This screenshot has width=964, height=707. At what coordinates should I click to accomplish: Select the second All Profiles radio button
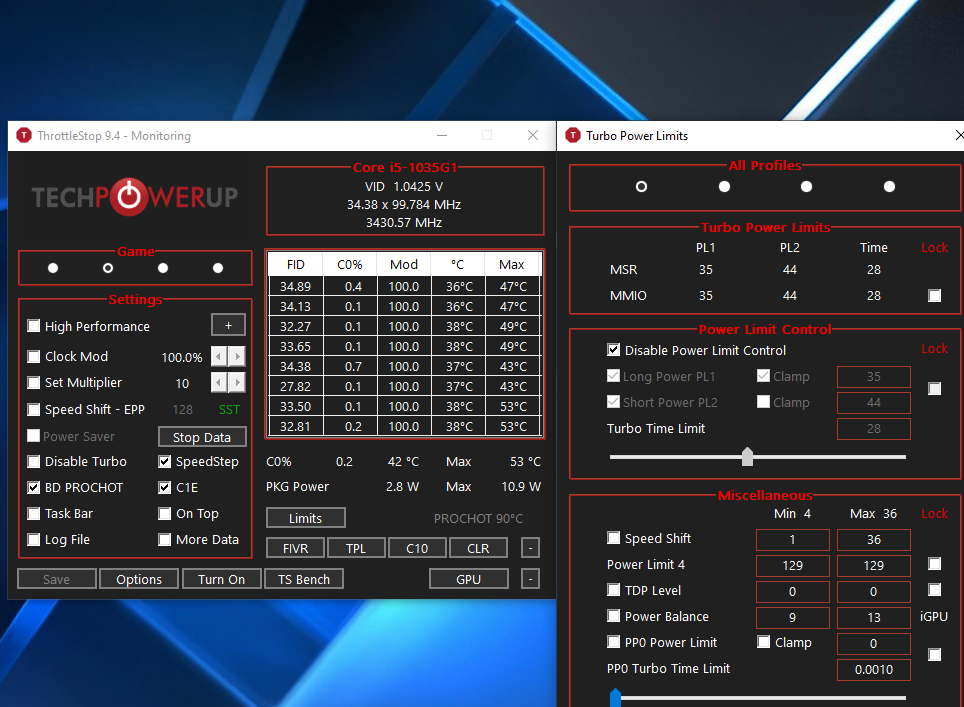tap(724, 186)
